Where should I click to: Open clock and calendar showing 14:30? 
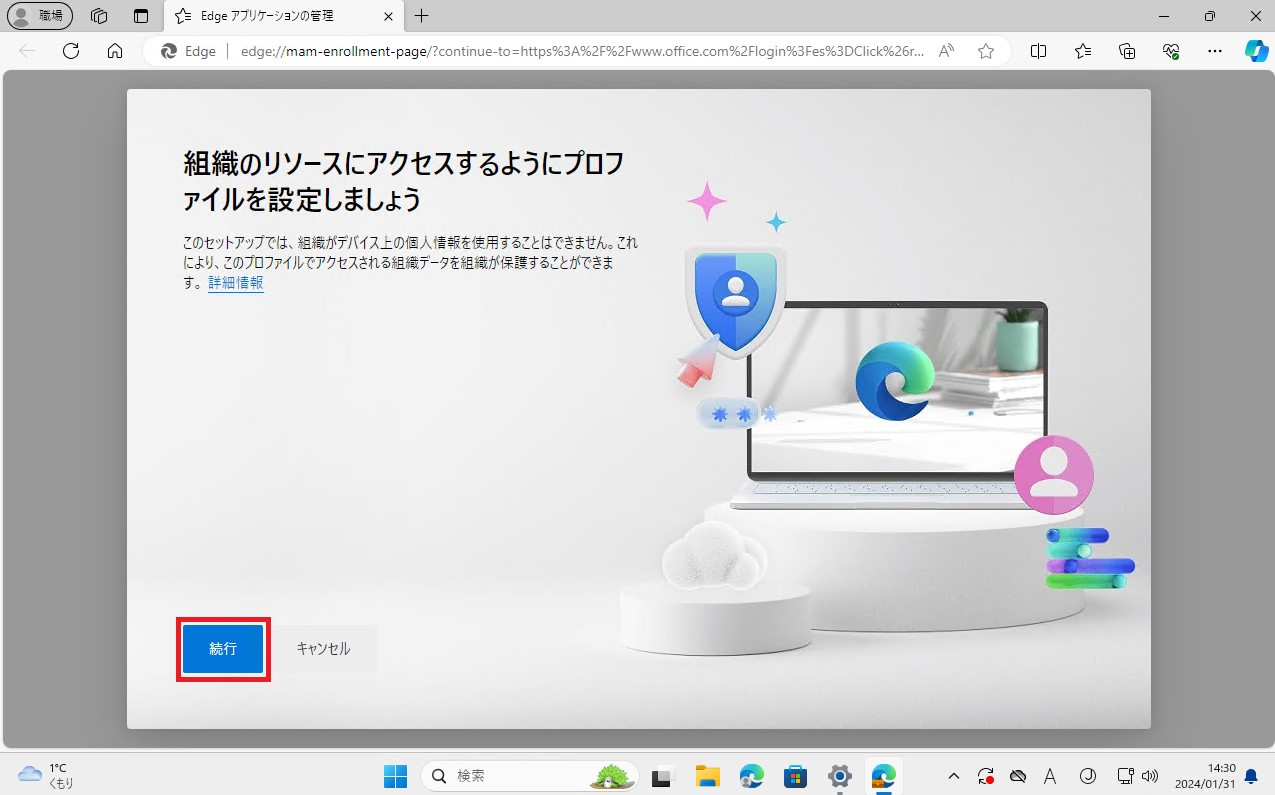1207,776
